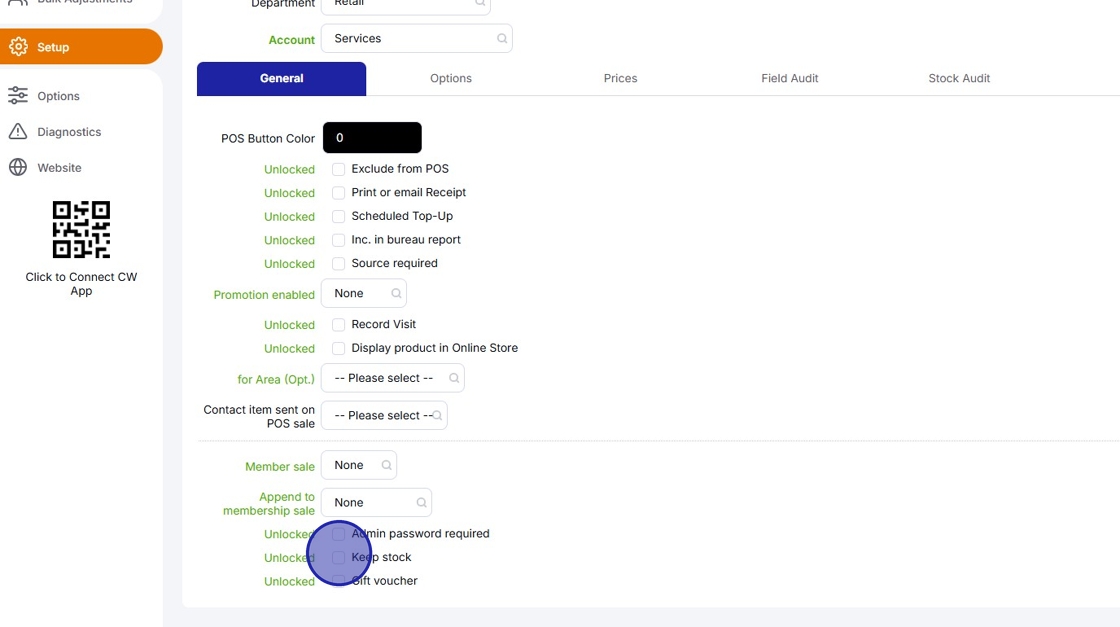Open Website in the sidebar
Screen dimensions: 1120x627
(59, 167)
